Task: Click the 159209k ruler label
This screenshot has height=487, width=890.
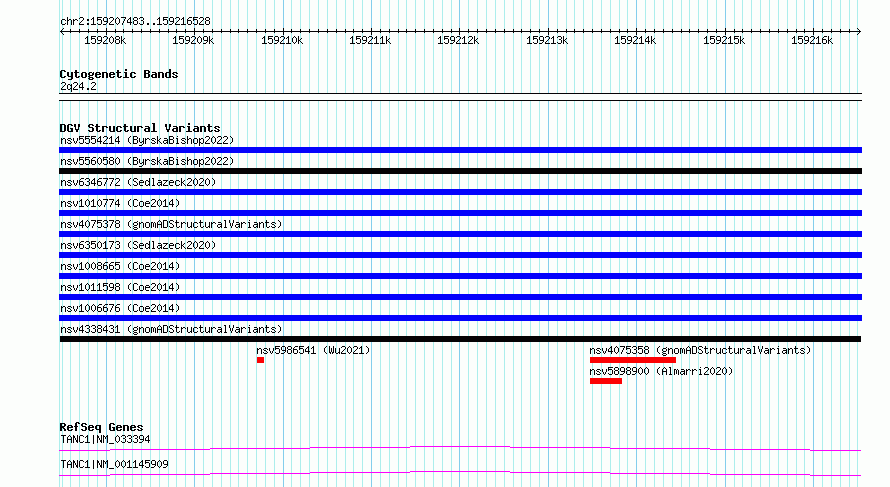Action: 193,40
